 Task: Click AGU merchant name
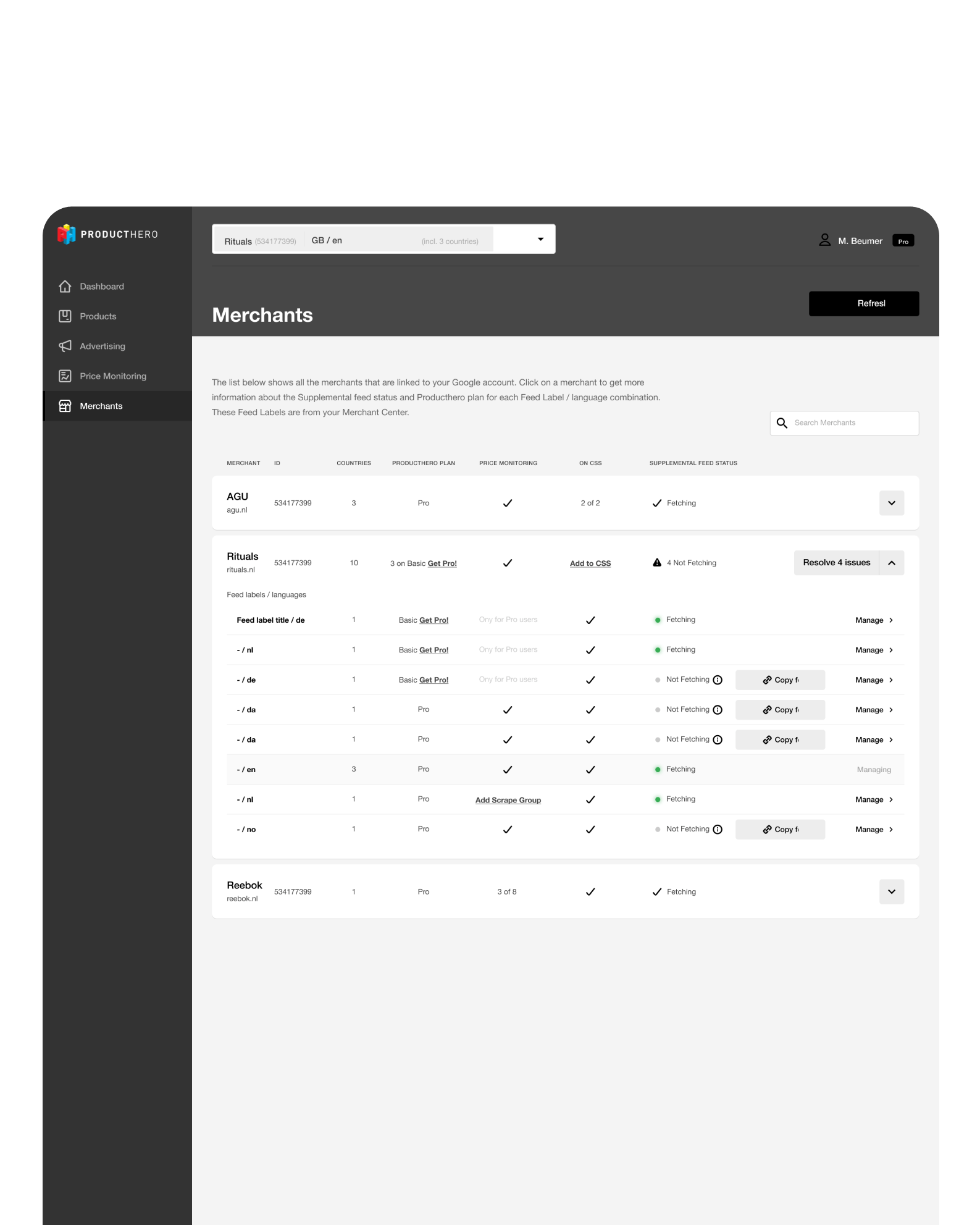(237, 497)
